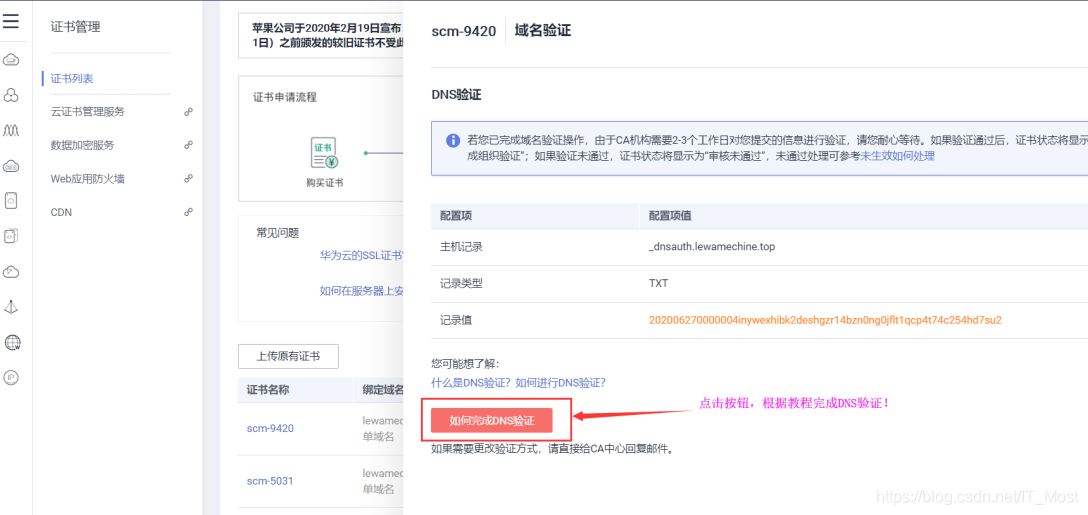Viewport: 1088px width, 515px height.
Task: Click the orange 记录值 record value
Action: pos(825,321)
